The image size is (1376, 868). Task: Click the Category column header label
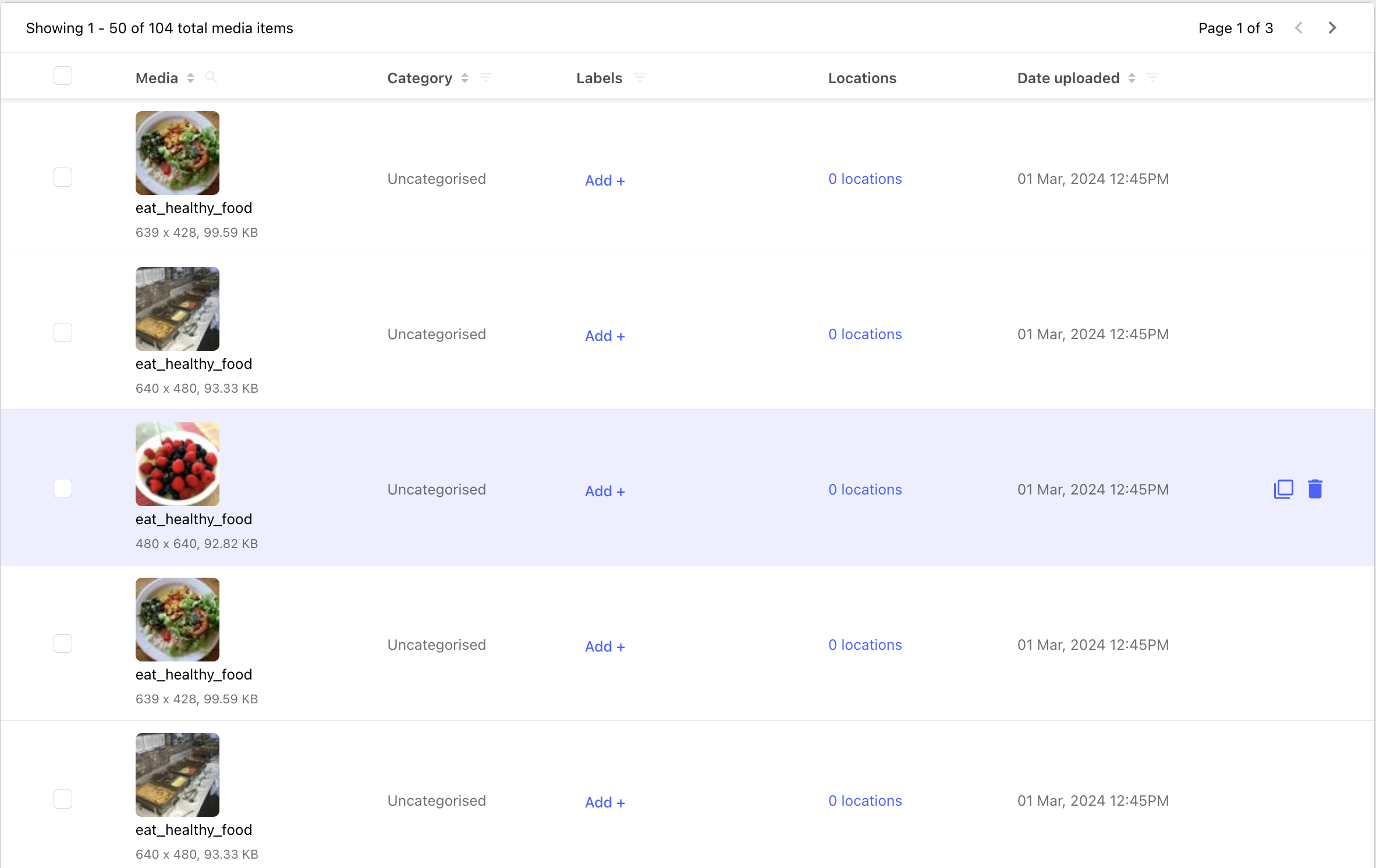tap(420, 78)
